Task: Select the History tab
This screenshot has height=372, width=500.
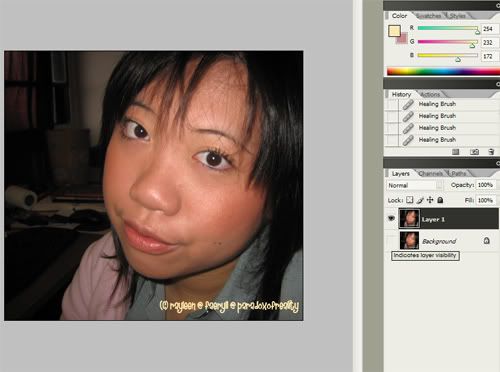Action: (x=401, y=94)
